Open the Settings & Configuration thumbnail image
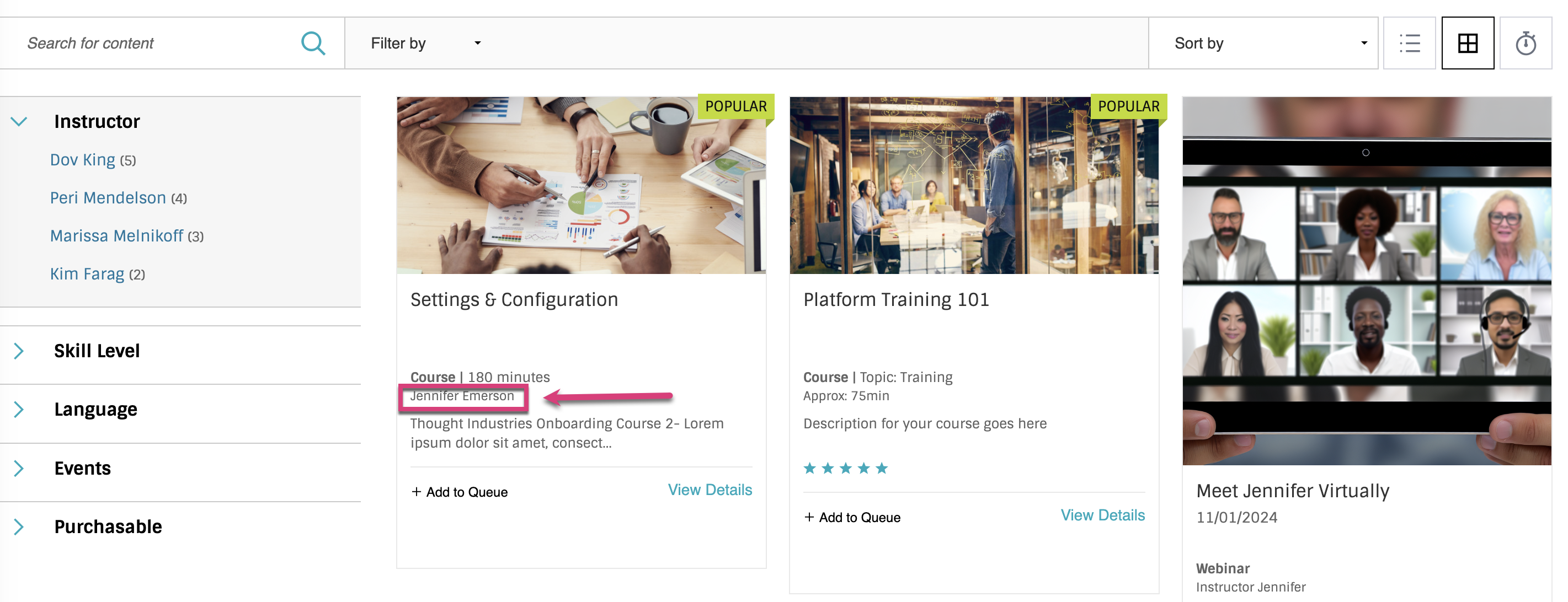This screenshot has width=1568, height=602. tap(582, 185)
